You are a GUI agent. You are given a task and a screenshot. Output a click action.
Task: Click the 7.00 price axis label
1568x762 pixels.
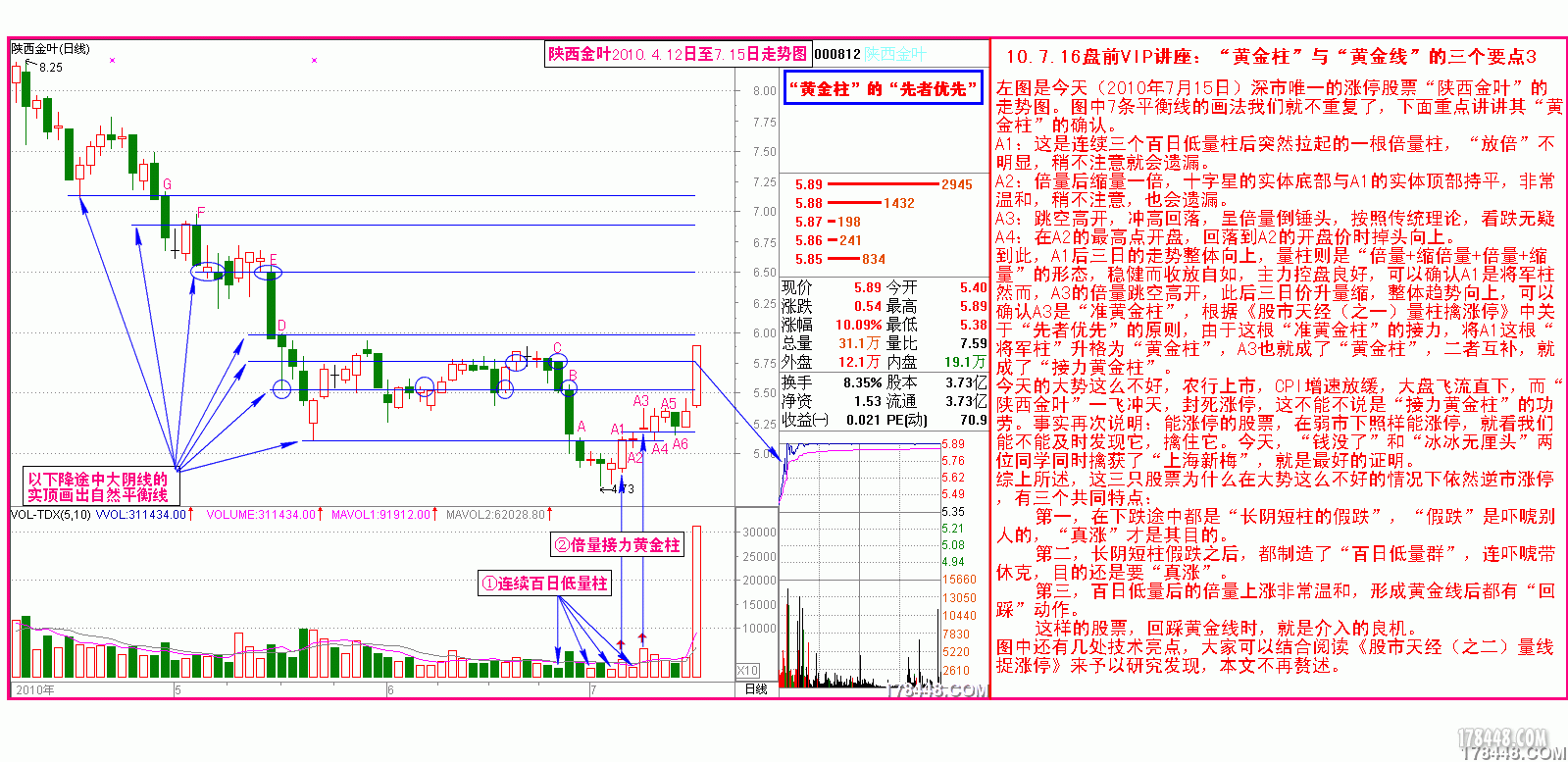pyautogui.click(x=765, y=212)
